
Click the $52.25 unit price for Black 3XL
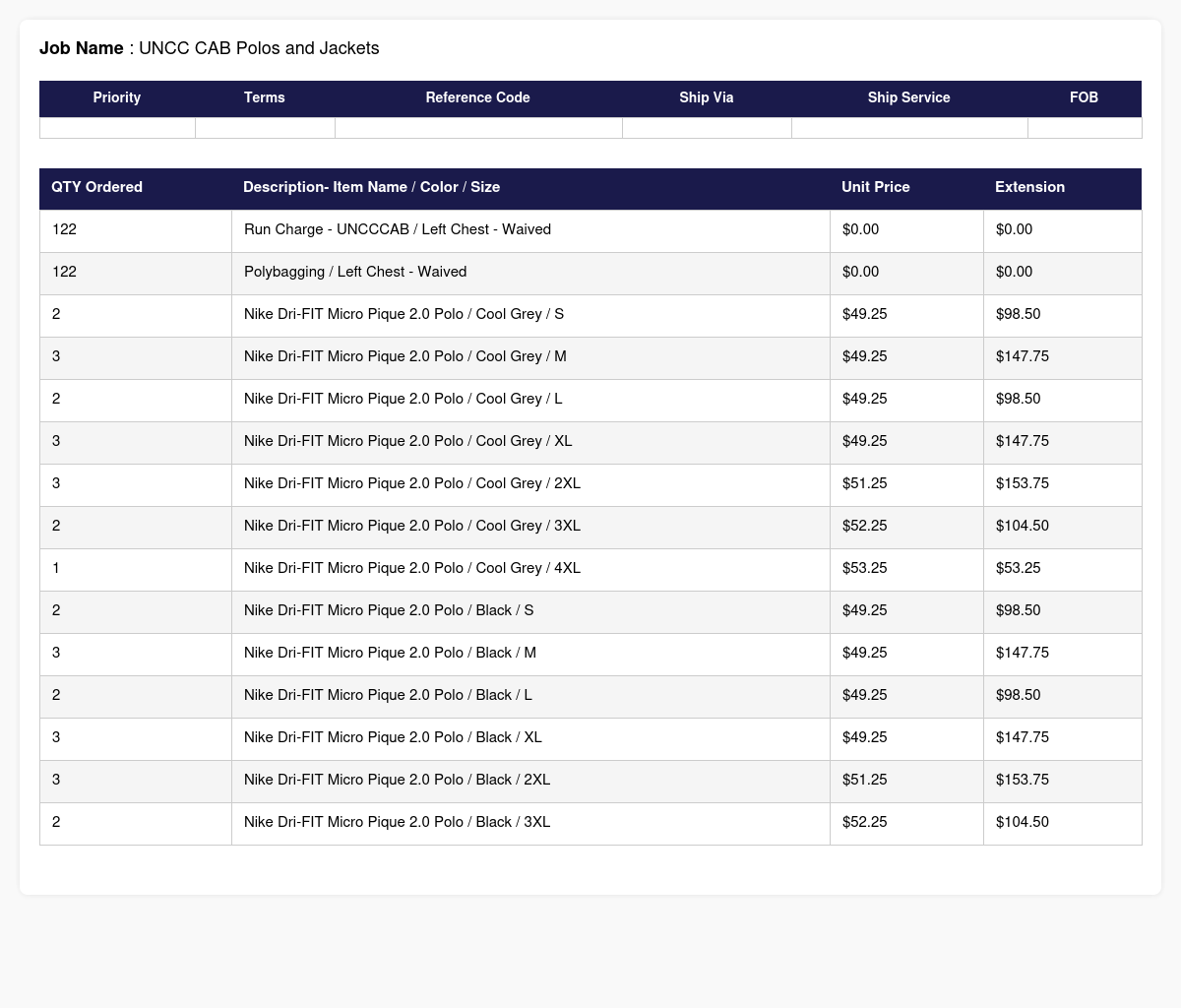pyautogui.click(x=865, y=822)
